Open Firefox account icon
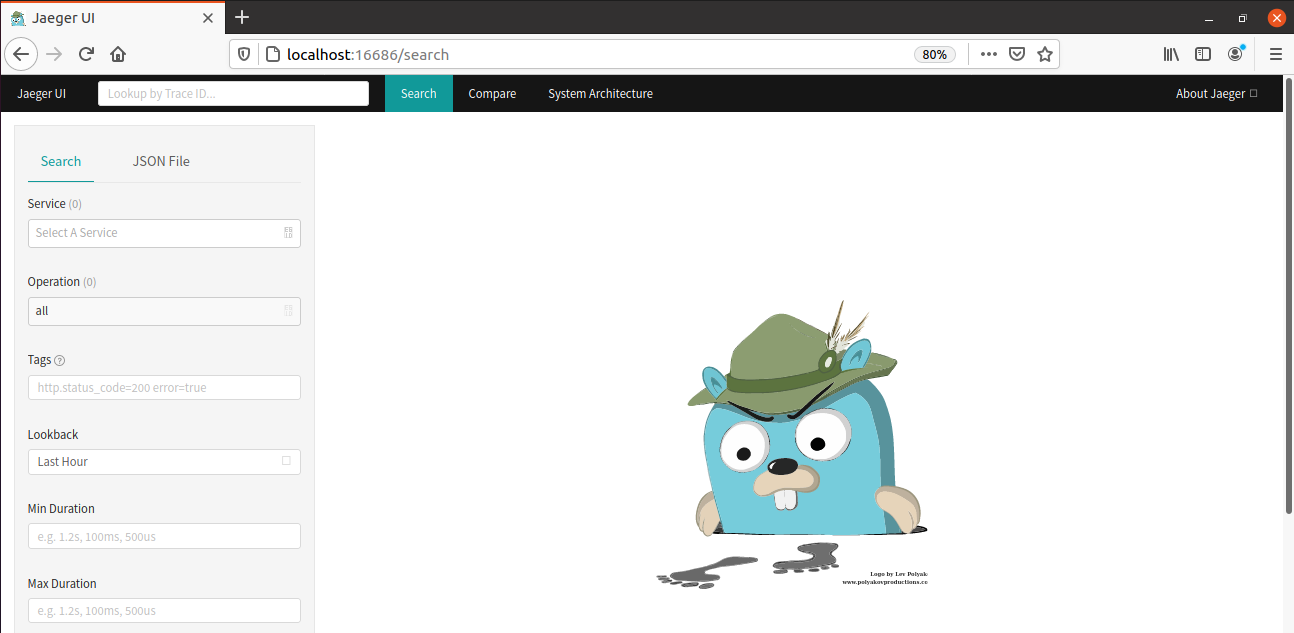This screenshot has width=1294, height=633. [1236, 54]
